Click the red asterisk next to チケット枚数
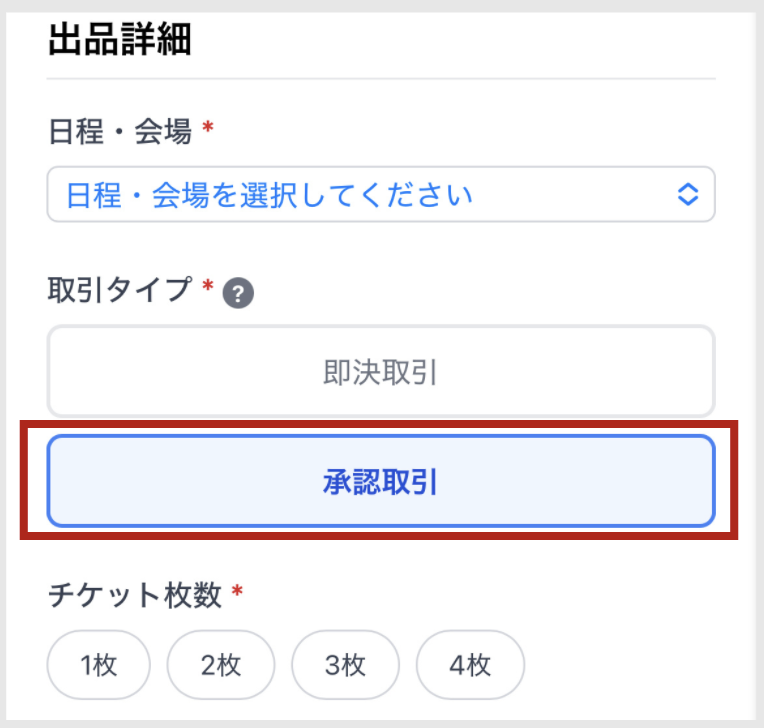This screenshot has height=728, width=764. (x=237, y=592)
